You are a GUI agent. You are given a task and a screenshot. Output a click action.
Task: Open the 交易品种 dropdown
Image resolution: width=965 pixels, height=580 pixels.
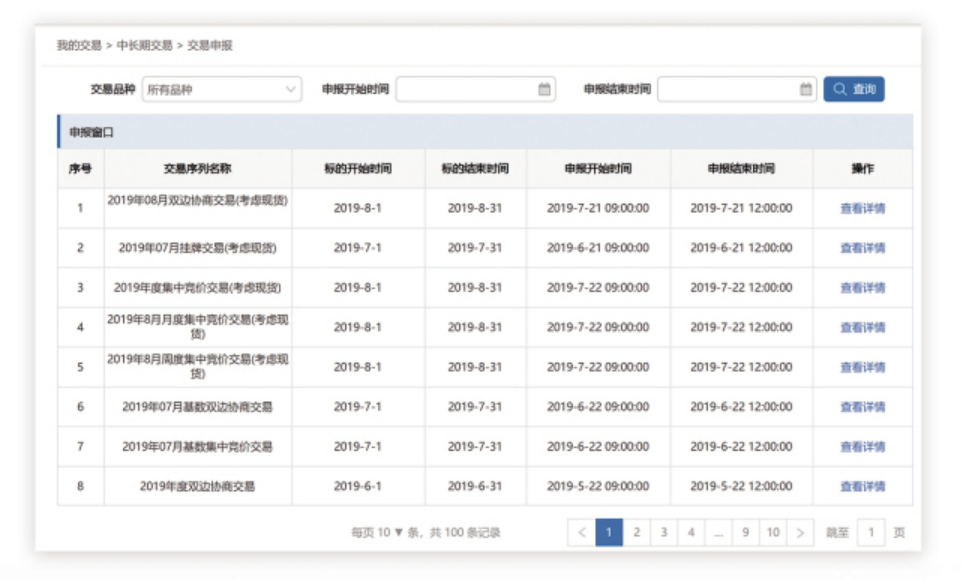[221, 89]
